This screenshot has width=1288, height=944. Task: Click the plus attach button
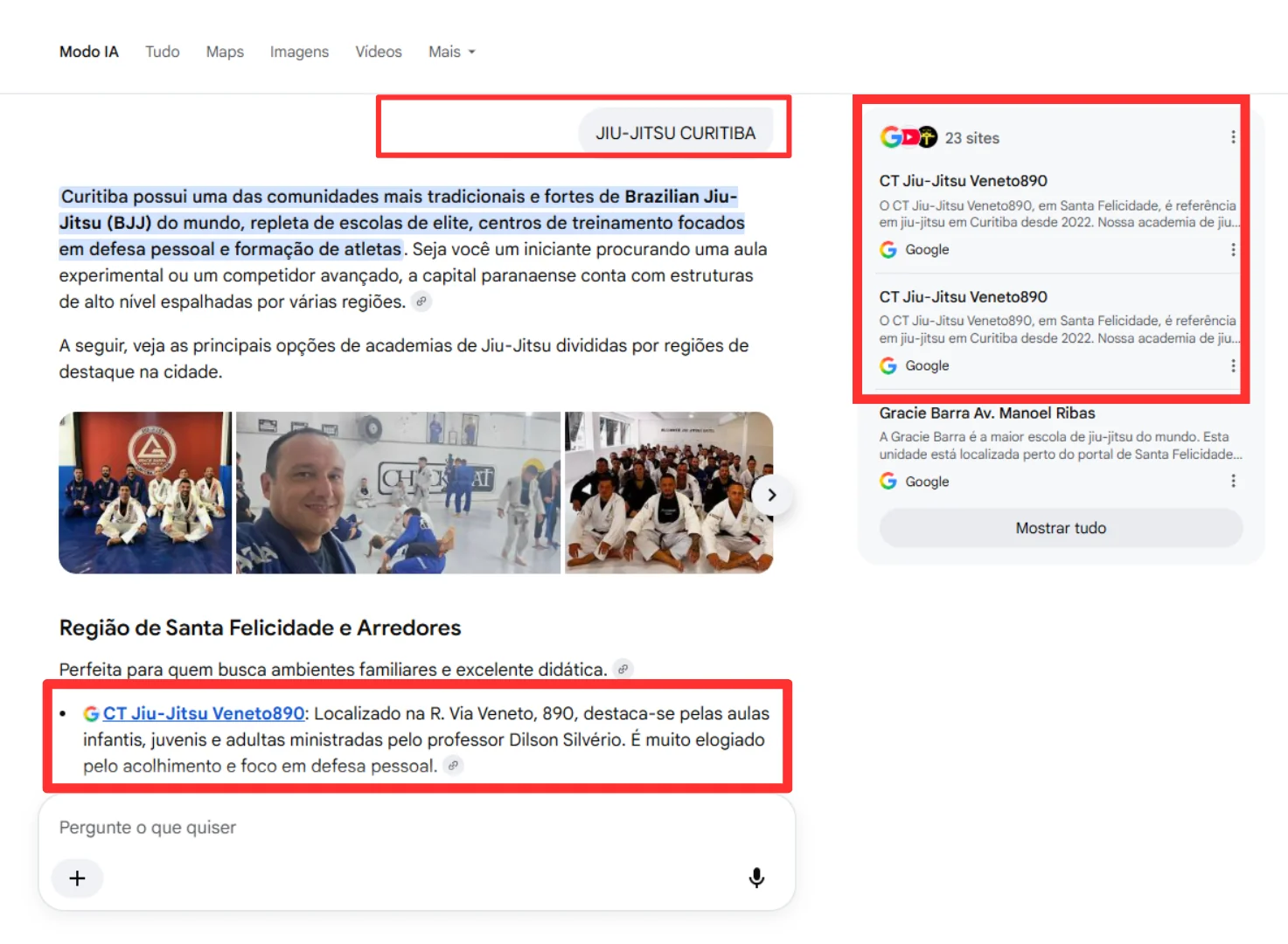[x=77, y=878]
